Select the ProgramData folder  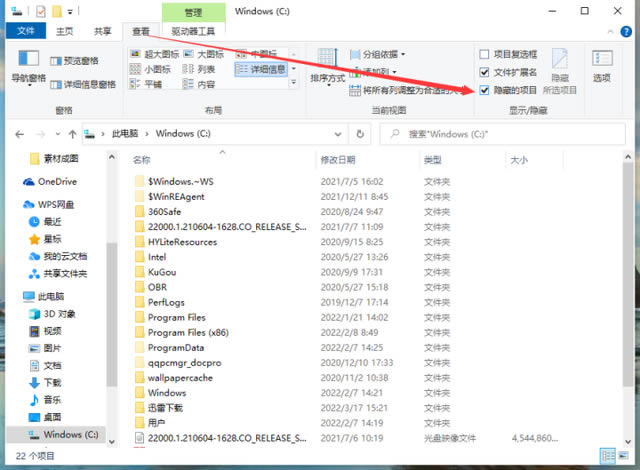[x=170, y=348]
